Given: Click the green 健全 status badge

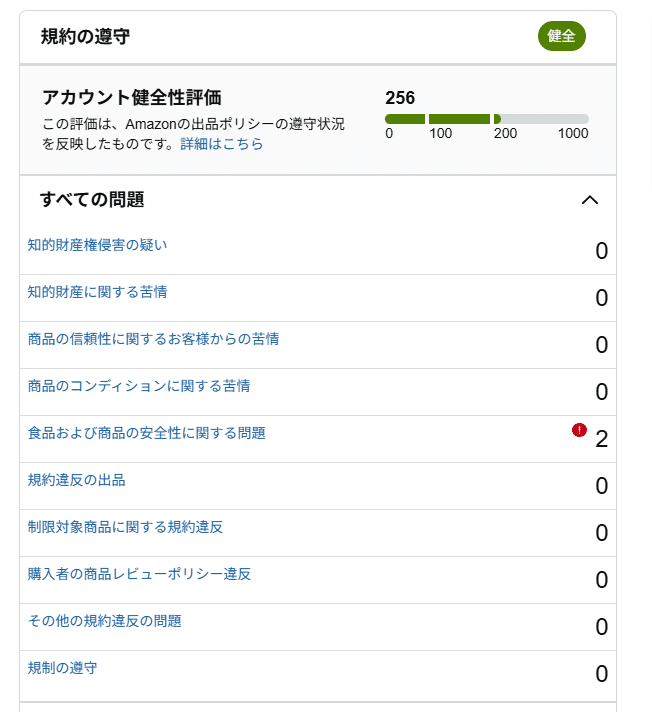Looking at the screenshot, I should 562,36.
